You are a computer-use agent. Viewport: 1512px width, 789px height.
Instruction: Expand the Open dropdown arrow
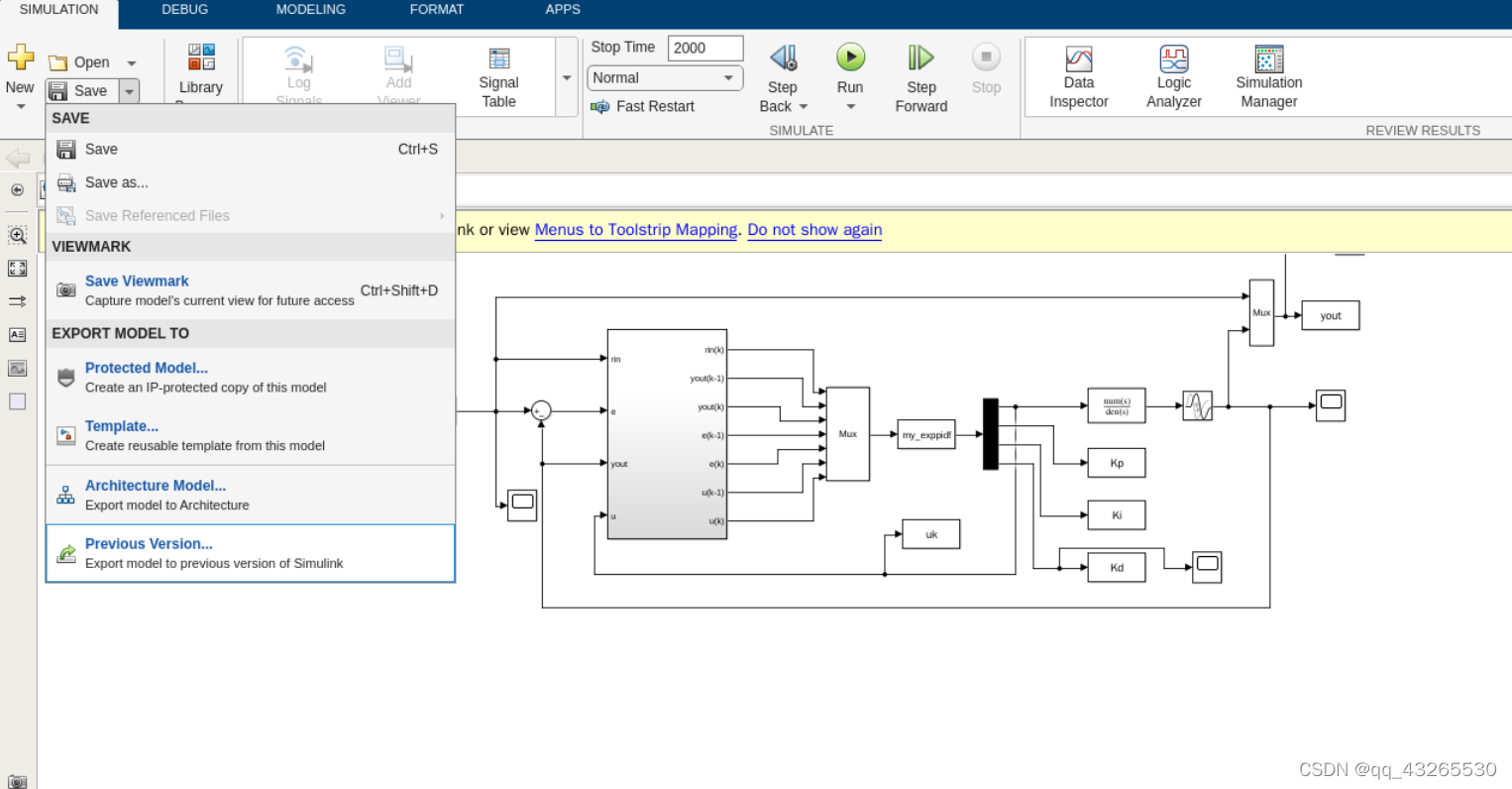[x=131, y=63]
